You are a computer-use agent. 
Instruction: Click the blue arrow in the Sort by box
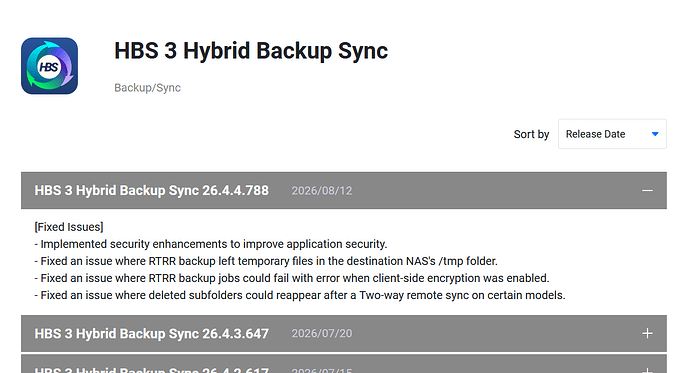(655, 134)
